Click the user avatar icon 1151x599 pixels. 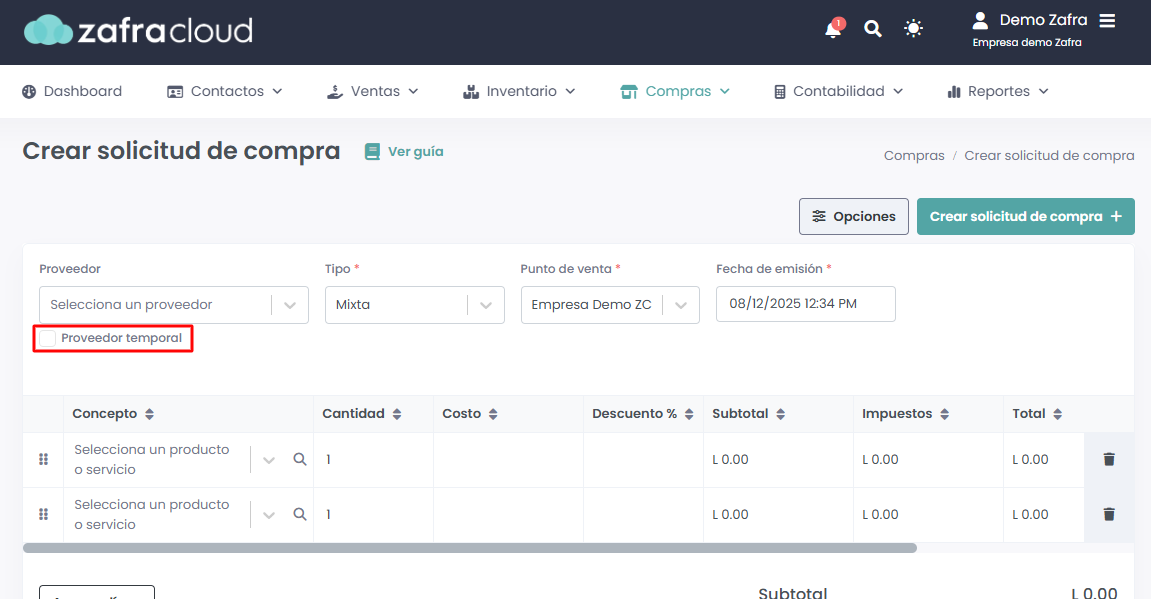coord(980,20)
